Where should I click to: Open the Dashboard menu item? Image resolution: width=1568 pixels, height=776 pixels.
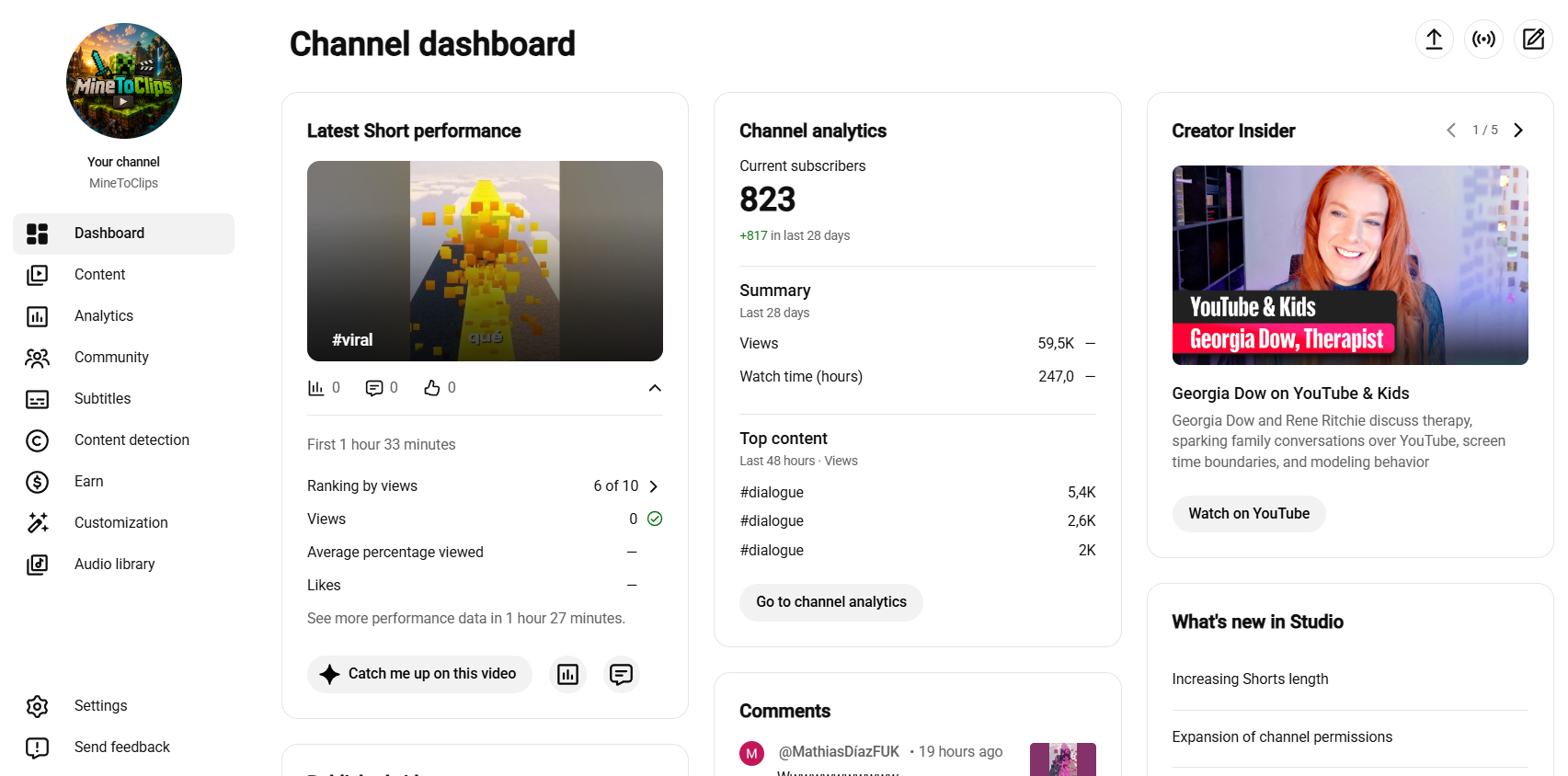[124, 234]
